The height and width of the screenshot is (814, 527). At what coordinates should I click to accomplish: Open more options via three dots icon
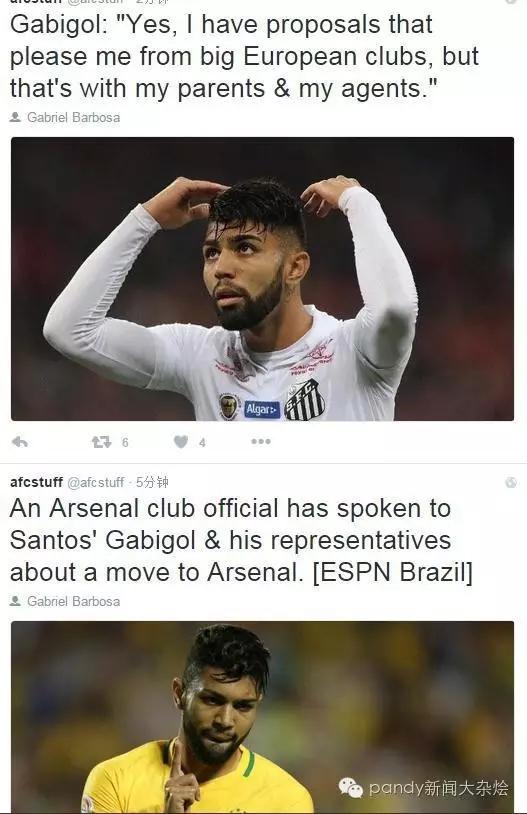tap(261, 441)
